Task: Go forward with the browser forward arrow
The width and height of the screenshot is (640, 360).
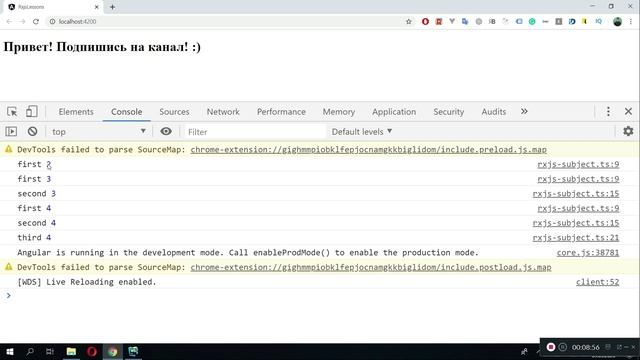Action: coord(22,22)
